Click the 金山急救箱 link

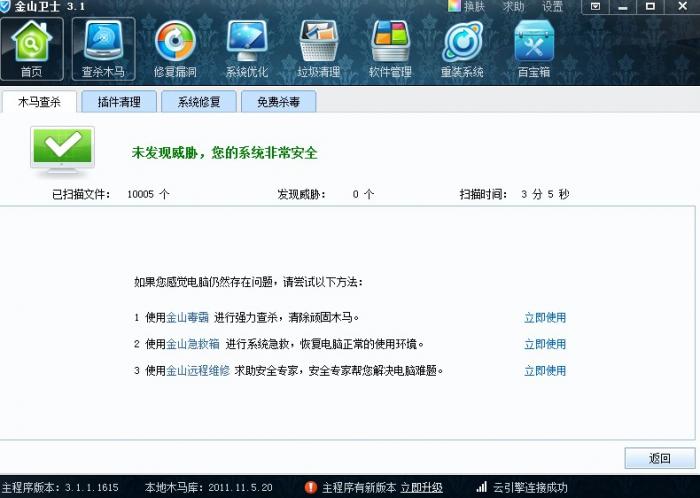(193, 344)
